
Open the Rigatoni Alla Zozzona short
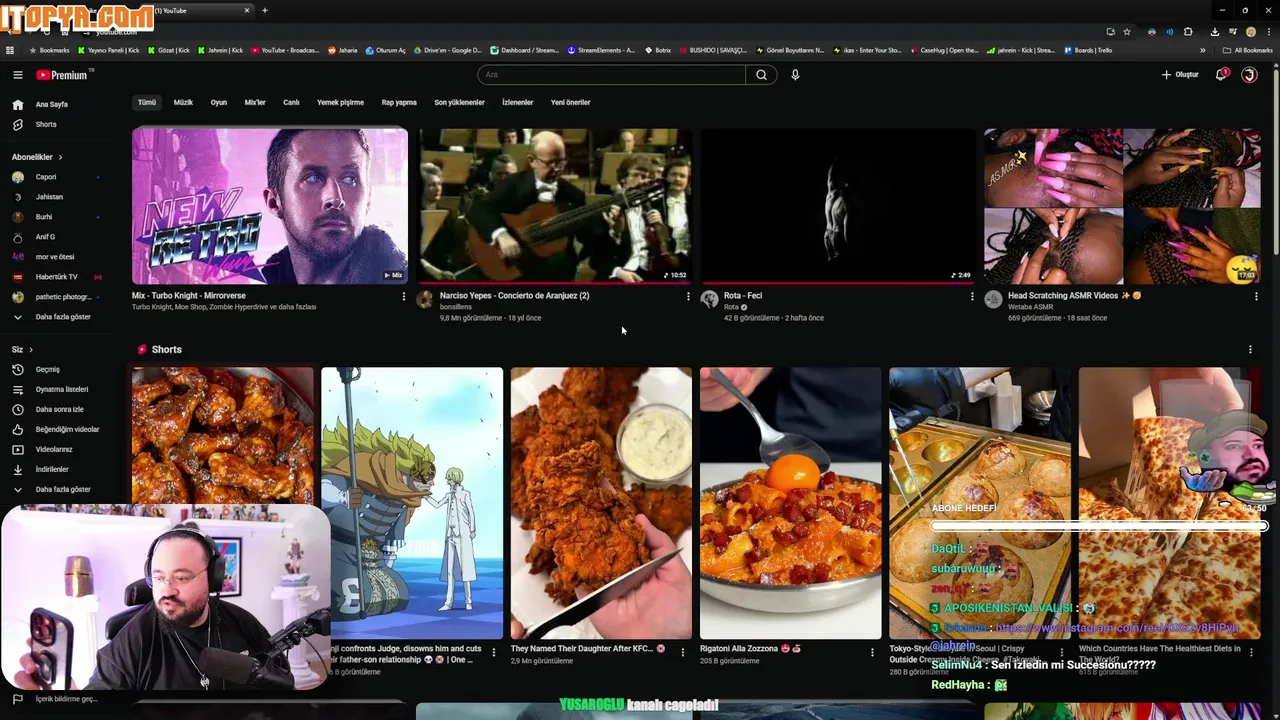[790, 503]
